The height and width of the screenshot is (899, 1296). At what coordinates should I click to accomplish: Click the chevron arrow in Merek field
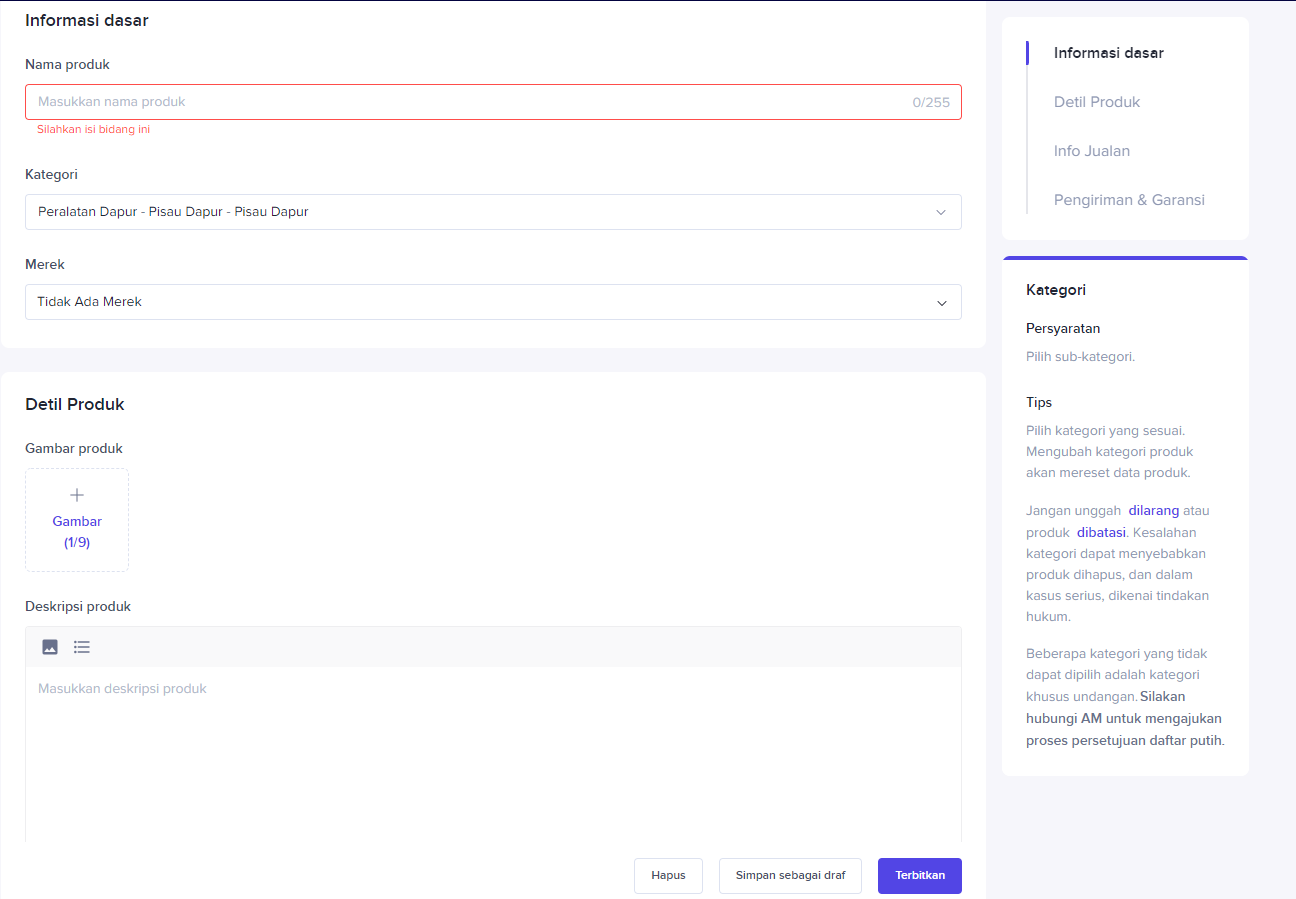point(940,302)
